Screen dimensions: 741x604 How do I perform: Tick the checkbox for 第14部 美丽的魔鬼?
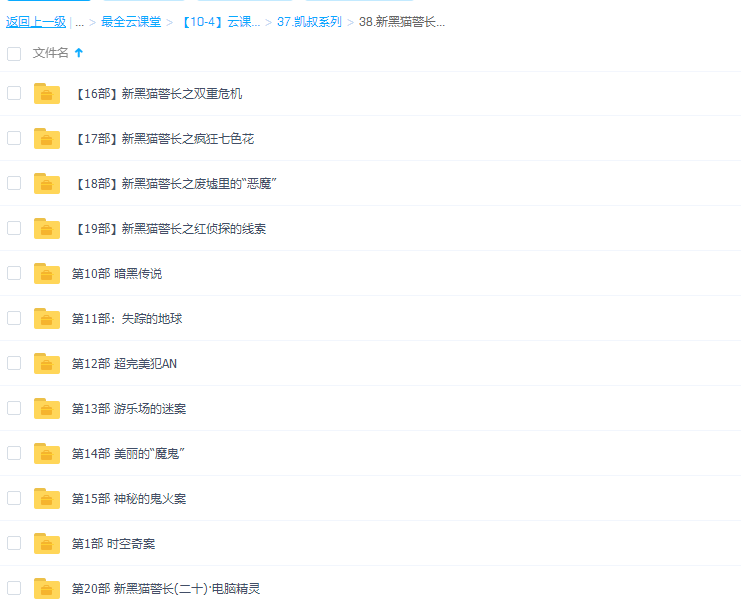14,453
